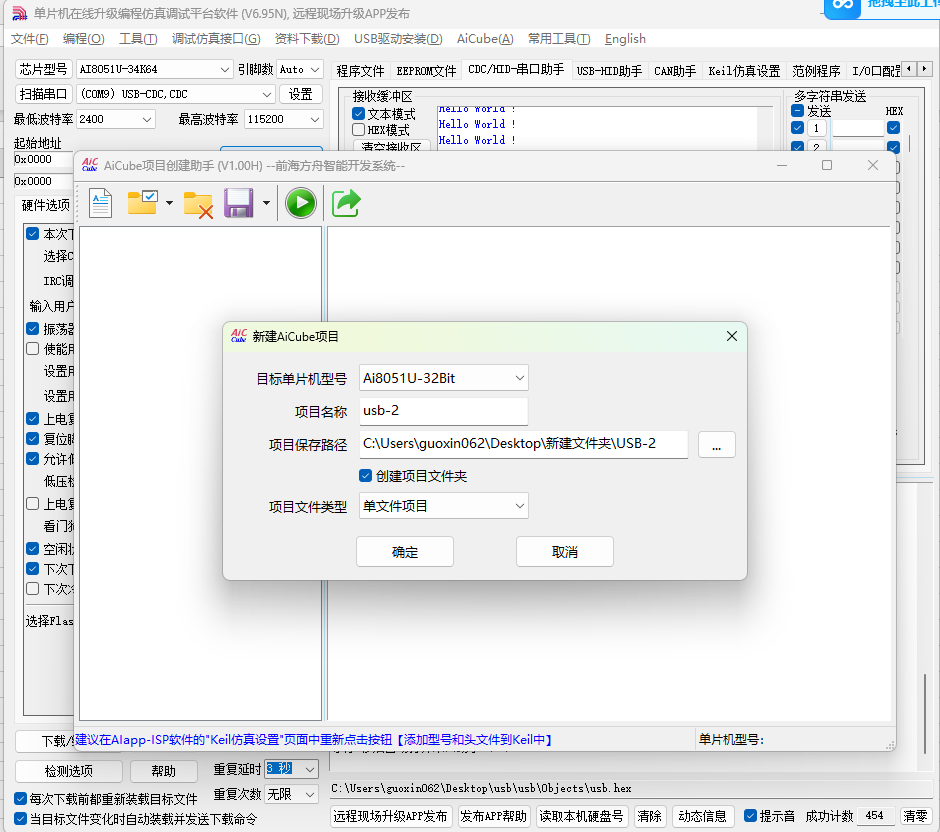The width and height of the screenshot is (940, 832).
Task: Click the 清零 button
Action: (915, 816)
